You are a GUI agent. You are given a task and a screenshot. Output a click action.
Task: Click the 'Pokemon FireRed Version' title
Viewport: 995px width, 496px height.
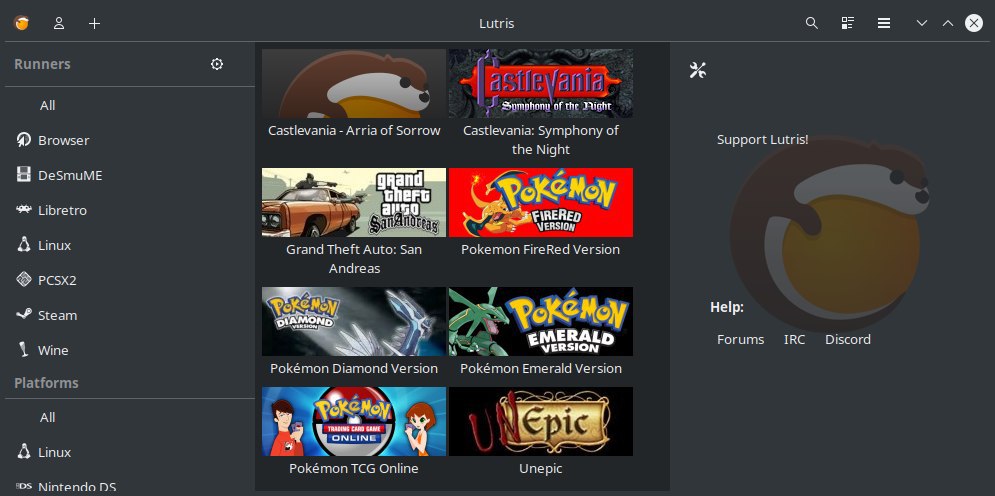(x=541, y=249)
